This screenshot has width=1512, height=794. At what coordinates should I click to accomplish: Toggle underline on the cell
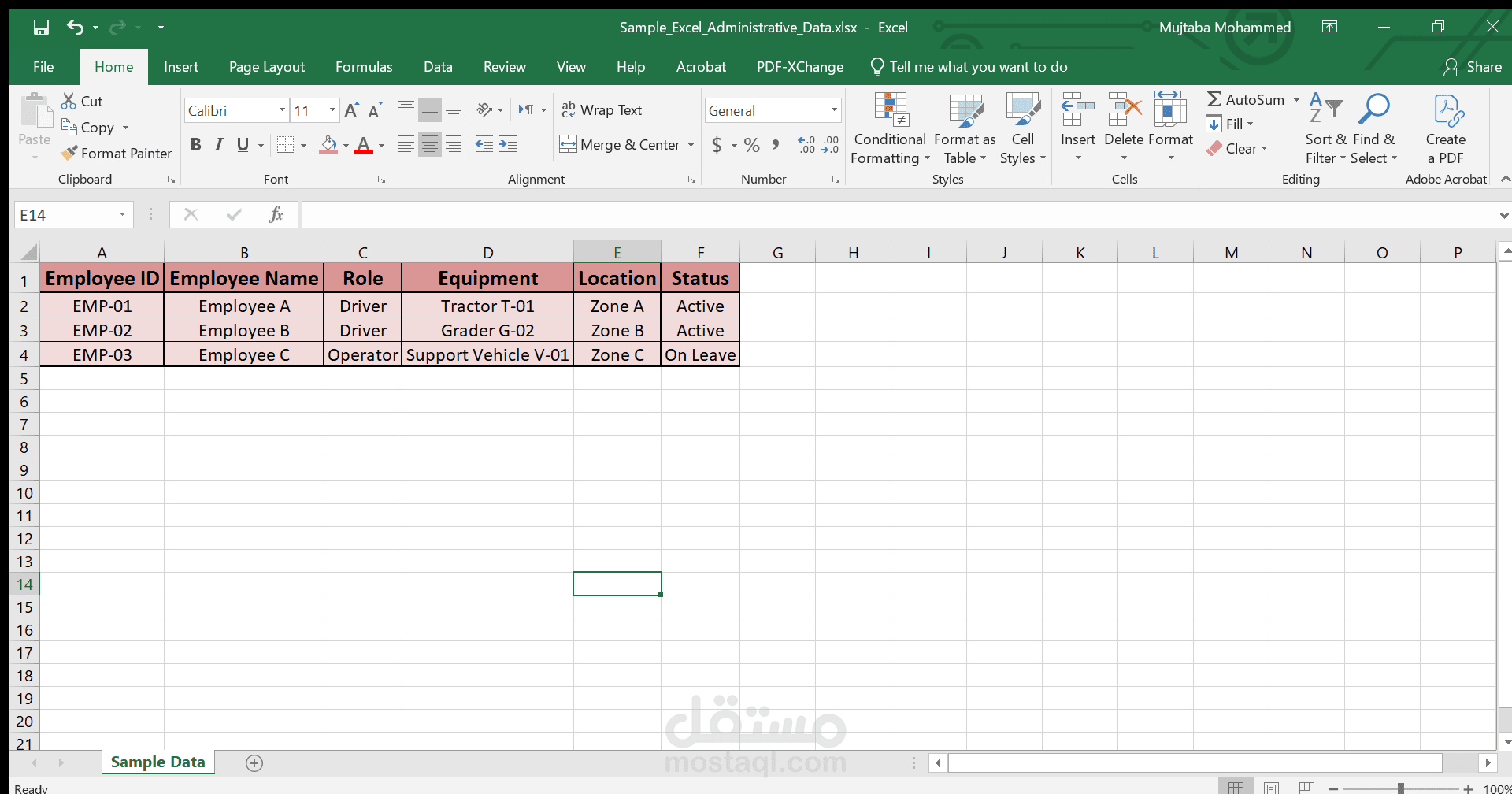click(x=243, y=144)
